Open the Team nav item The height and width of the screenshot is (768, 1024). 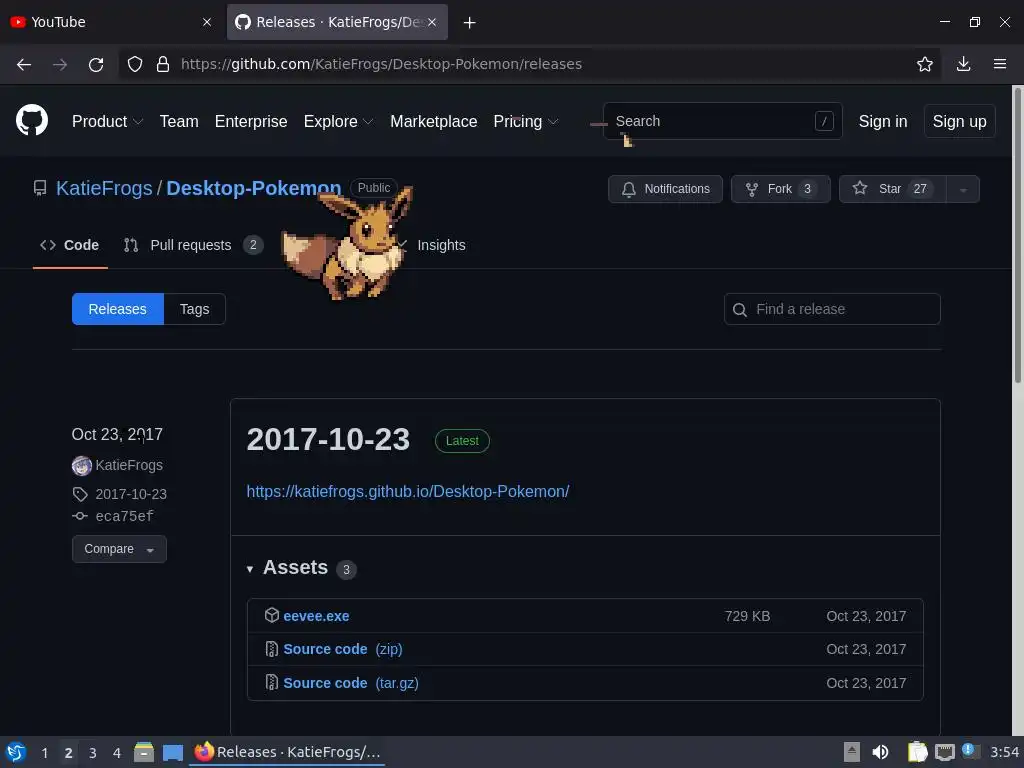pos(179,121)
